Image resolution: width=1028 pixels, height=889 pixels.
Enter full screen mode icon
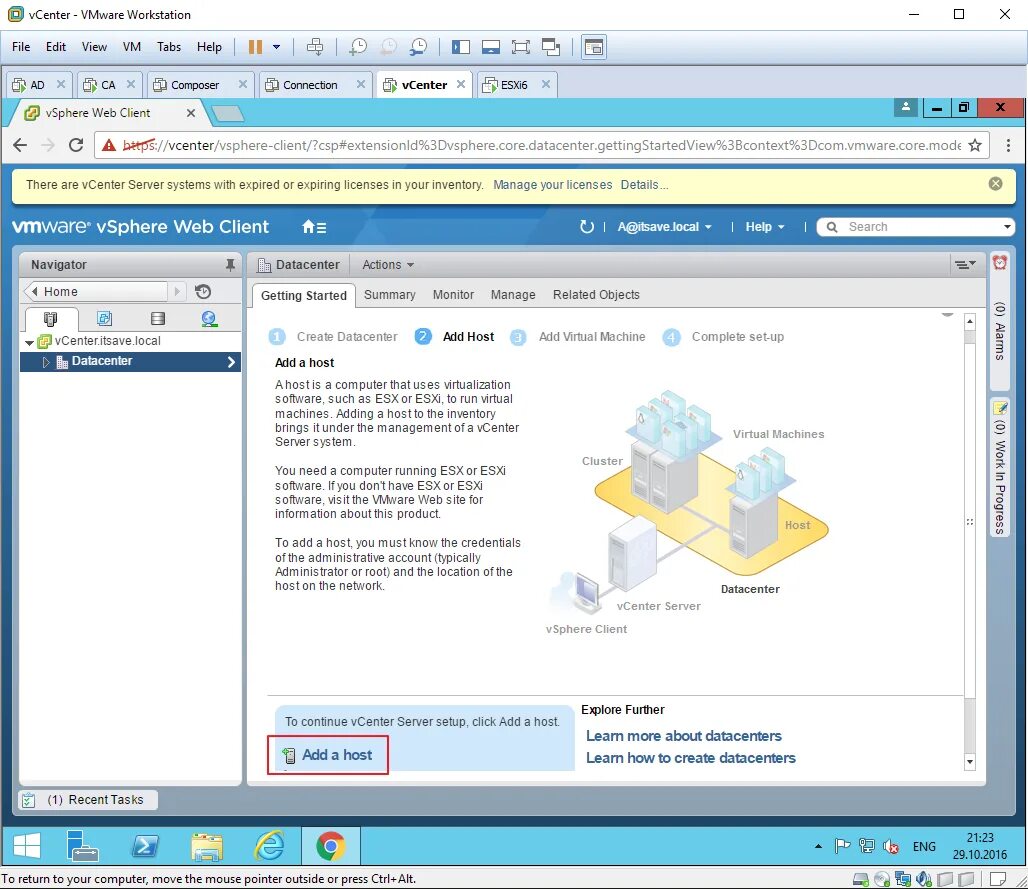(x=521, y=47)
